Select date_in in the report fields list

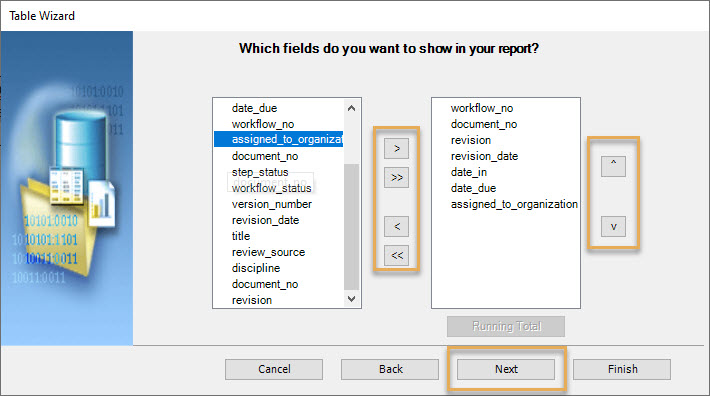click(469, 172)
